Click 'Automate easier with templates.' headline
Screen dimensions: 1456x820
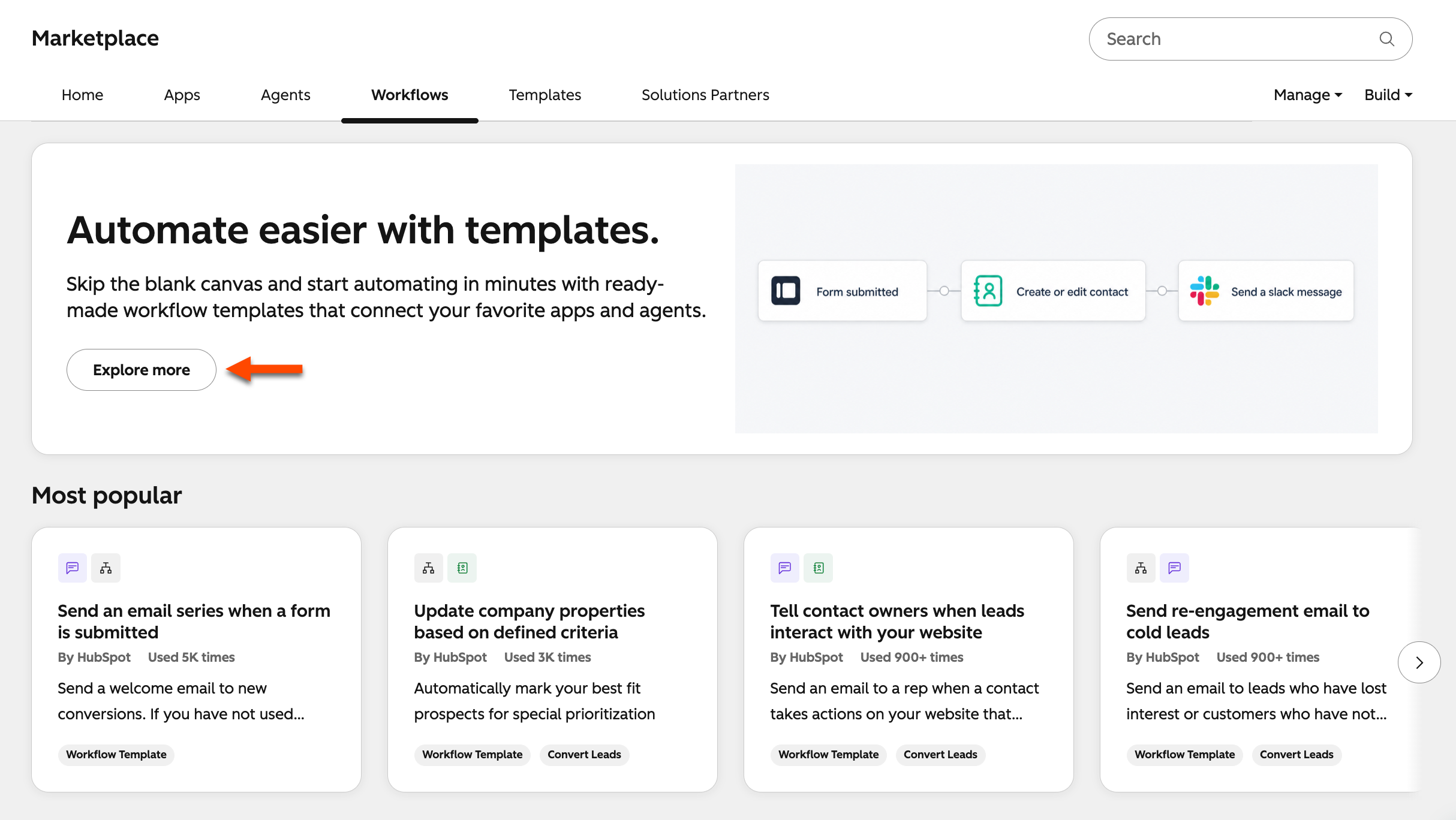(x=363, y=230)
